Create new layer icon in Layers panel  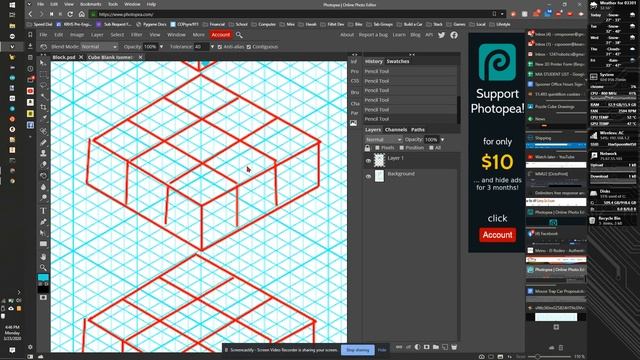445,347
